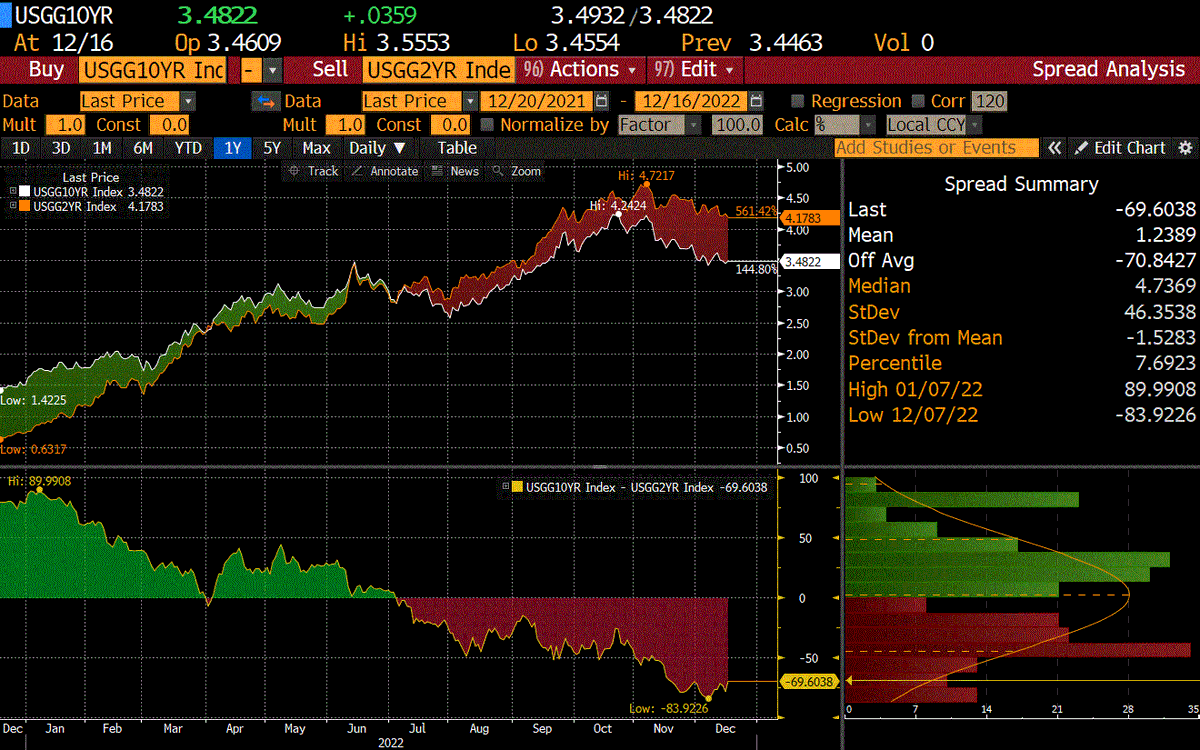
Task: Click the 3.4822 white price tag
Action: [x=811, y=261]
